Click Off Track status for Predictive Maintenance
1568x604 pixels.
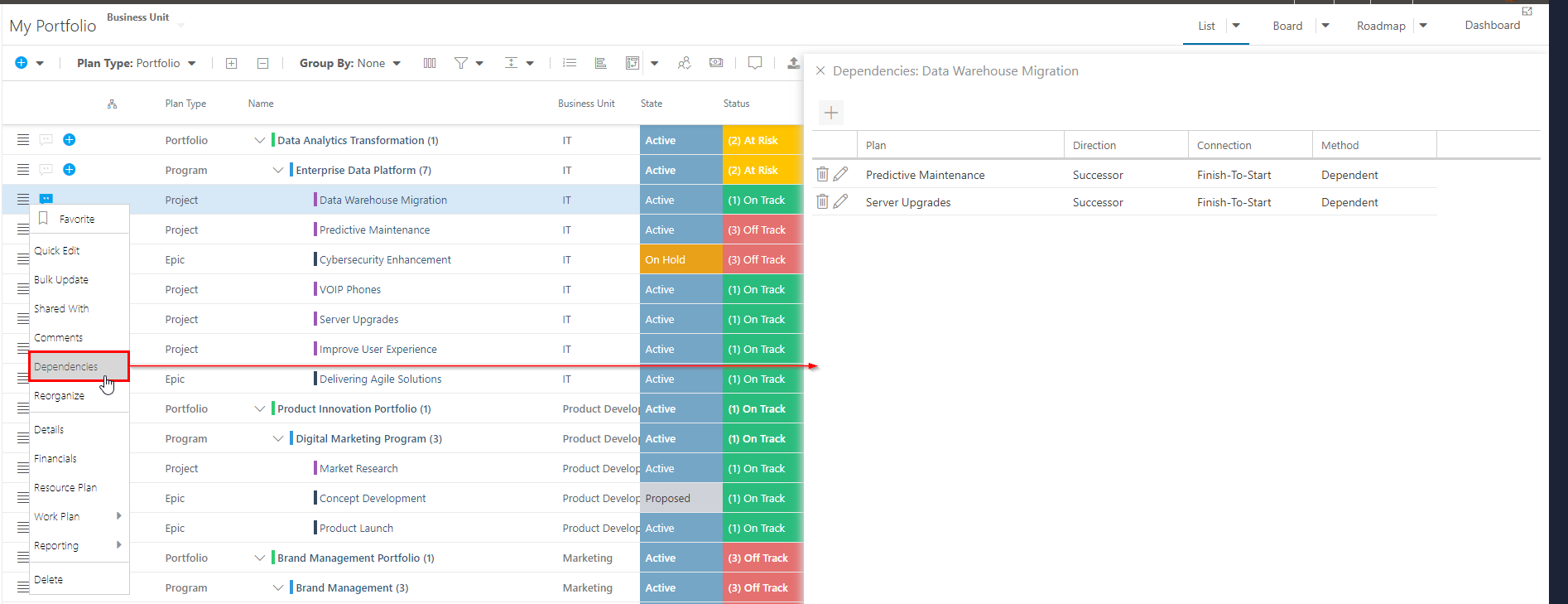tap(762, 230)
